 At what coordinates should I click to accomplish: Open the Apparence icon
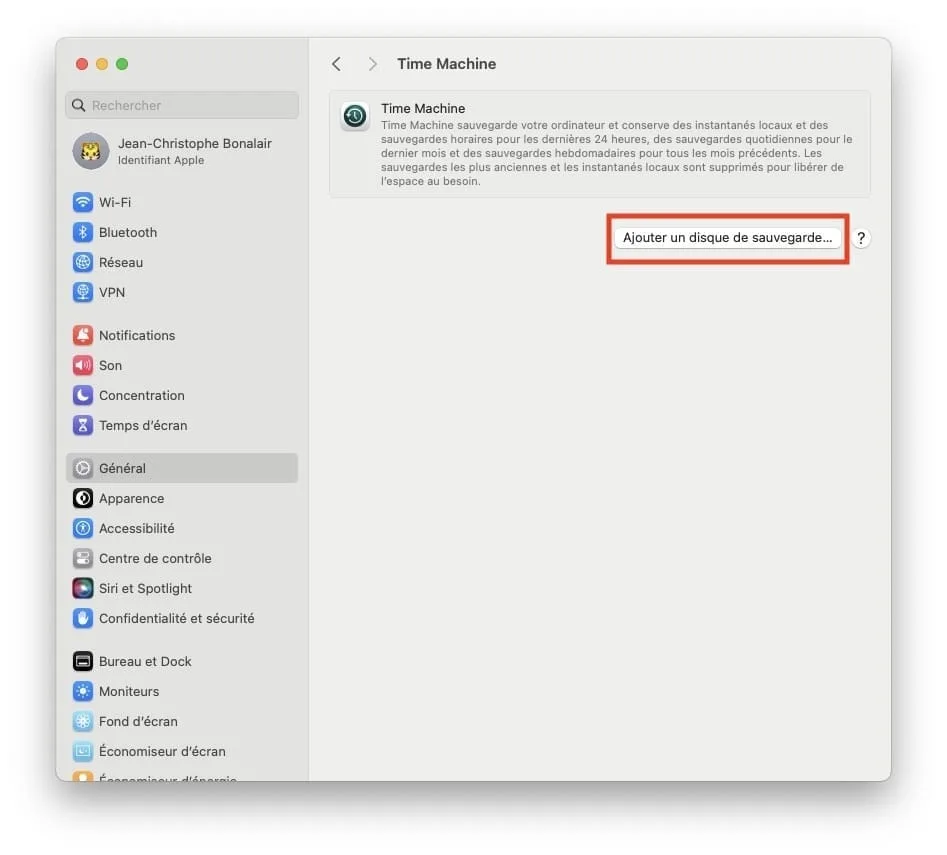pos(83,498)
